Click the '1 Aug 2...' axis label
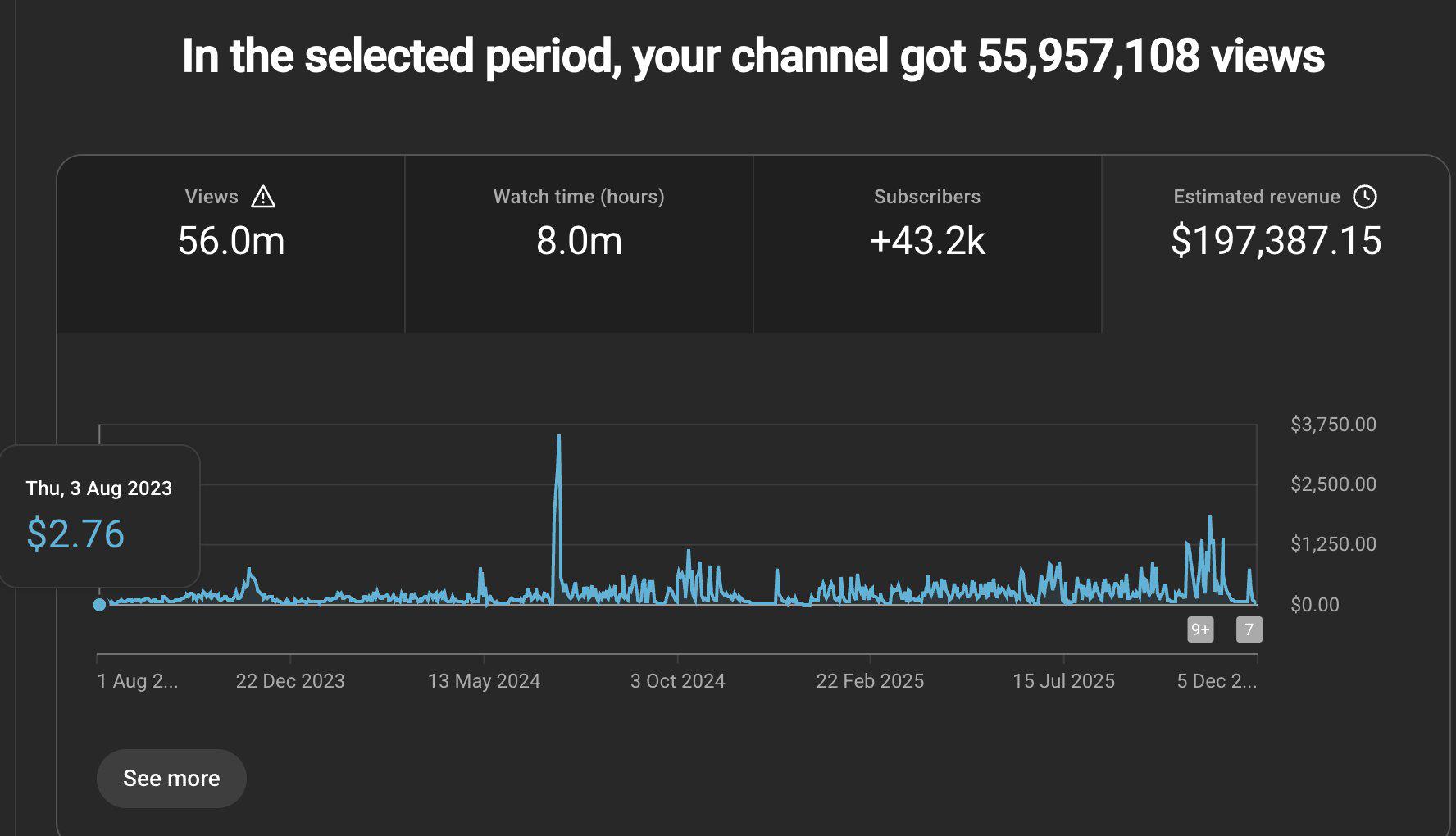The width and height of the screenshot is (1456, 836). point(138,680)
